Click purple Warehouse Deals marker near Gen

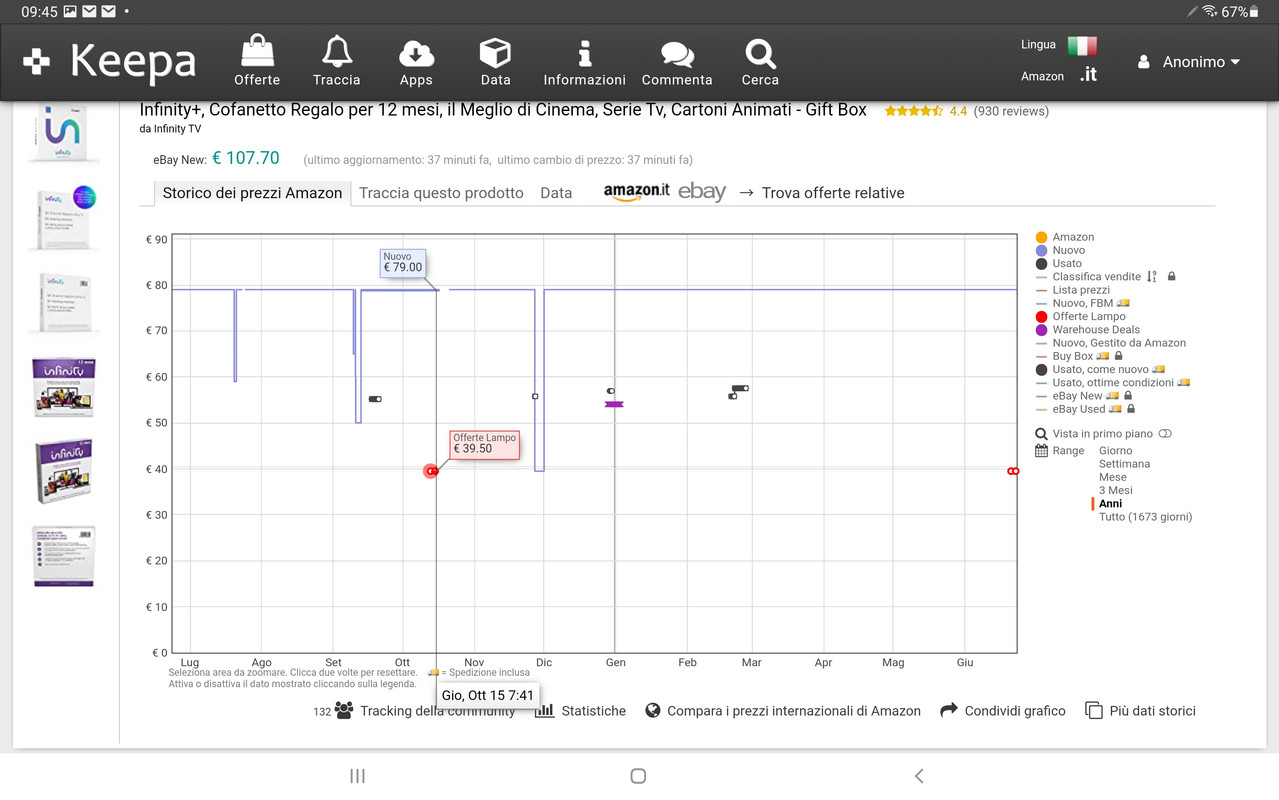pos(614,404)
